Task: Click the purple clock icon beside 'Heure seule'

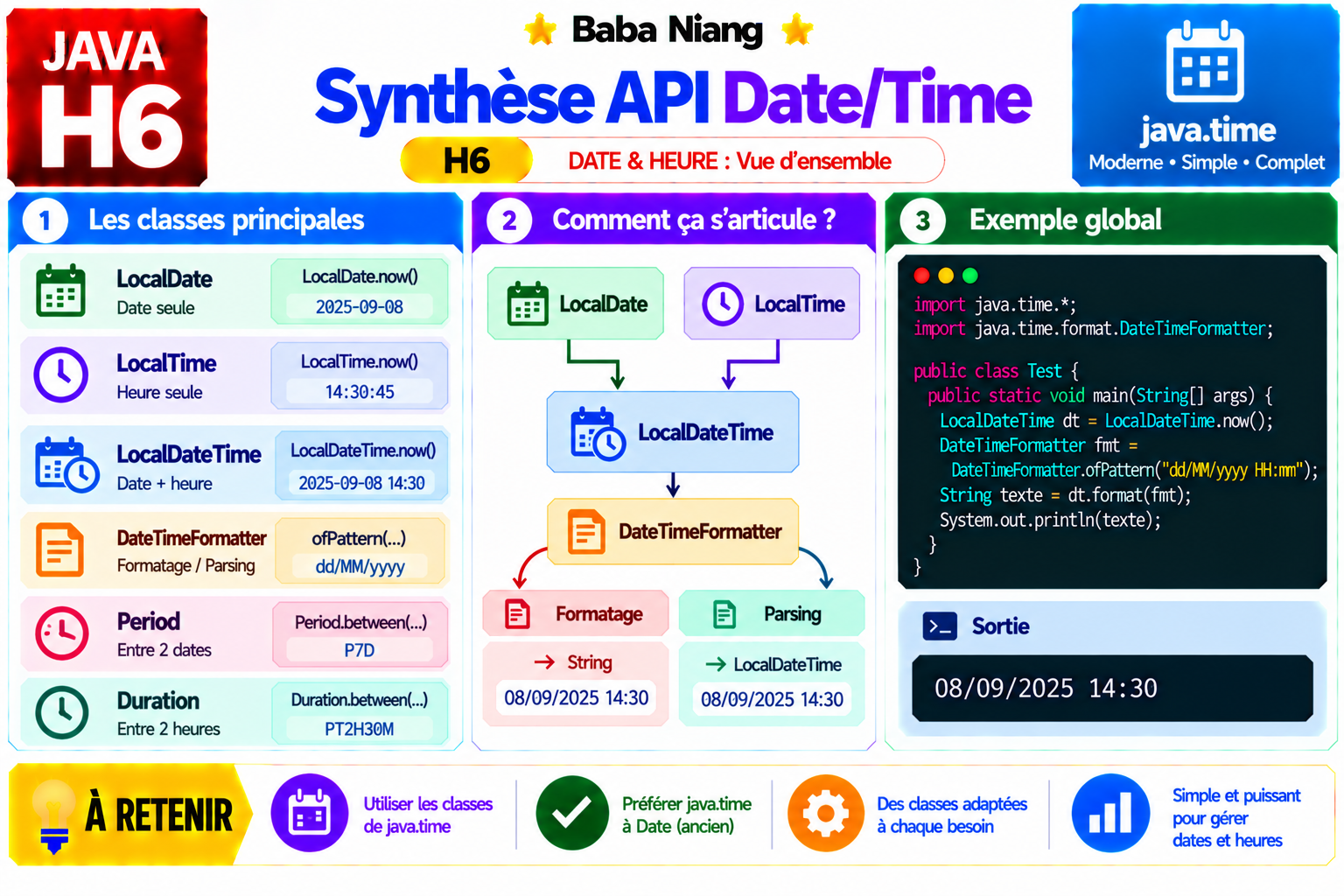Action: point(60,374)
